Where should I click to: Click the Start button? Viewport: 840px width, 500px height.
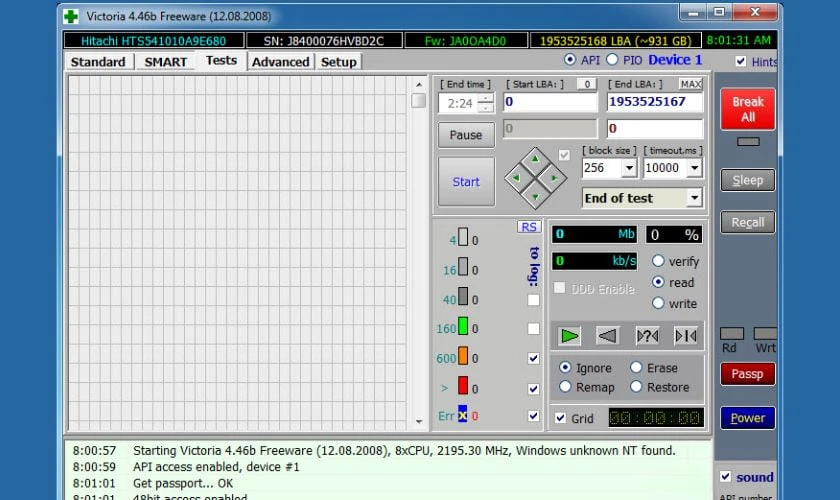466,182
